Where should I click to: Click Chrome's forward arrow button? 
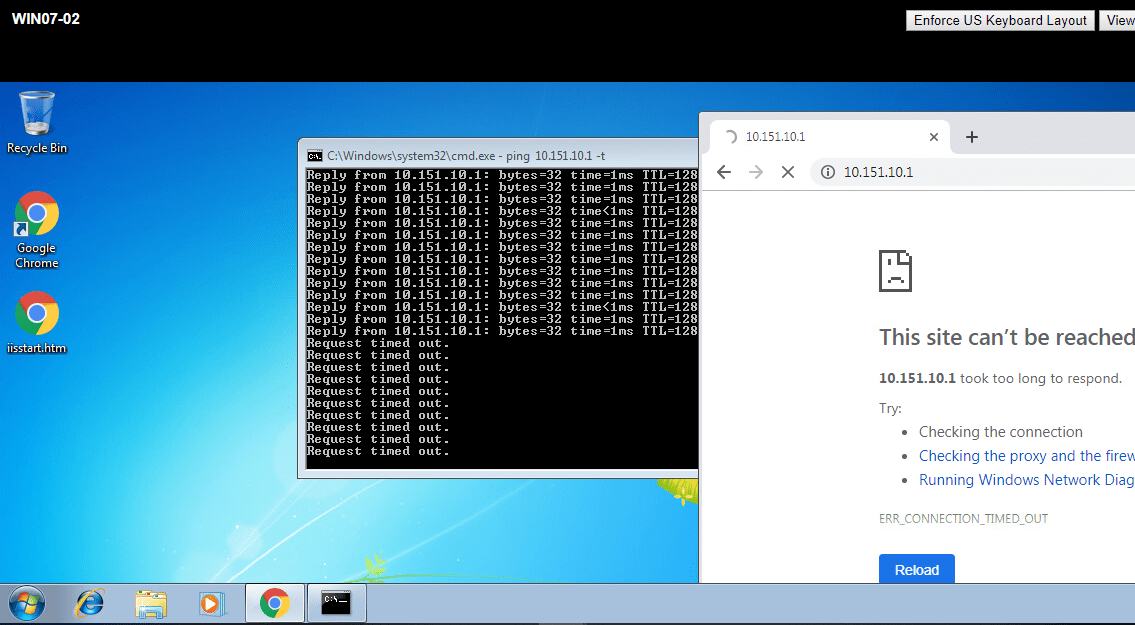(756, 172)
